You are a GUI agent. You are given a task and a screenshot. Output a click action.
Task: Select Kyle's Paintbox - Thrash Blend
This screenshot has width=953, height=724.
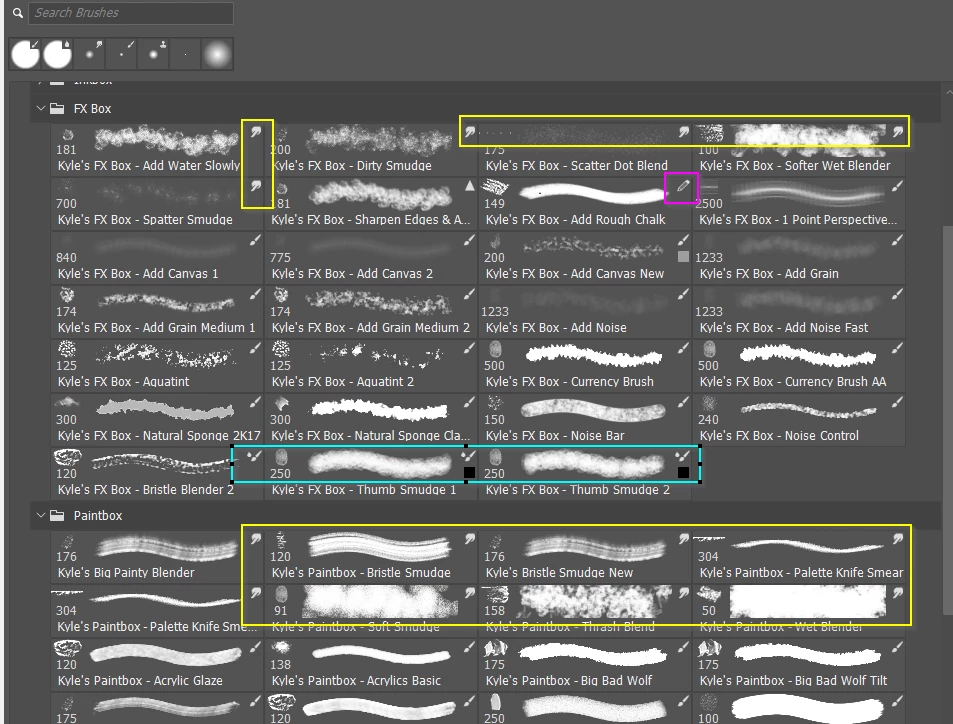[585, 611]
